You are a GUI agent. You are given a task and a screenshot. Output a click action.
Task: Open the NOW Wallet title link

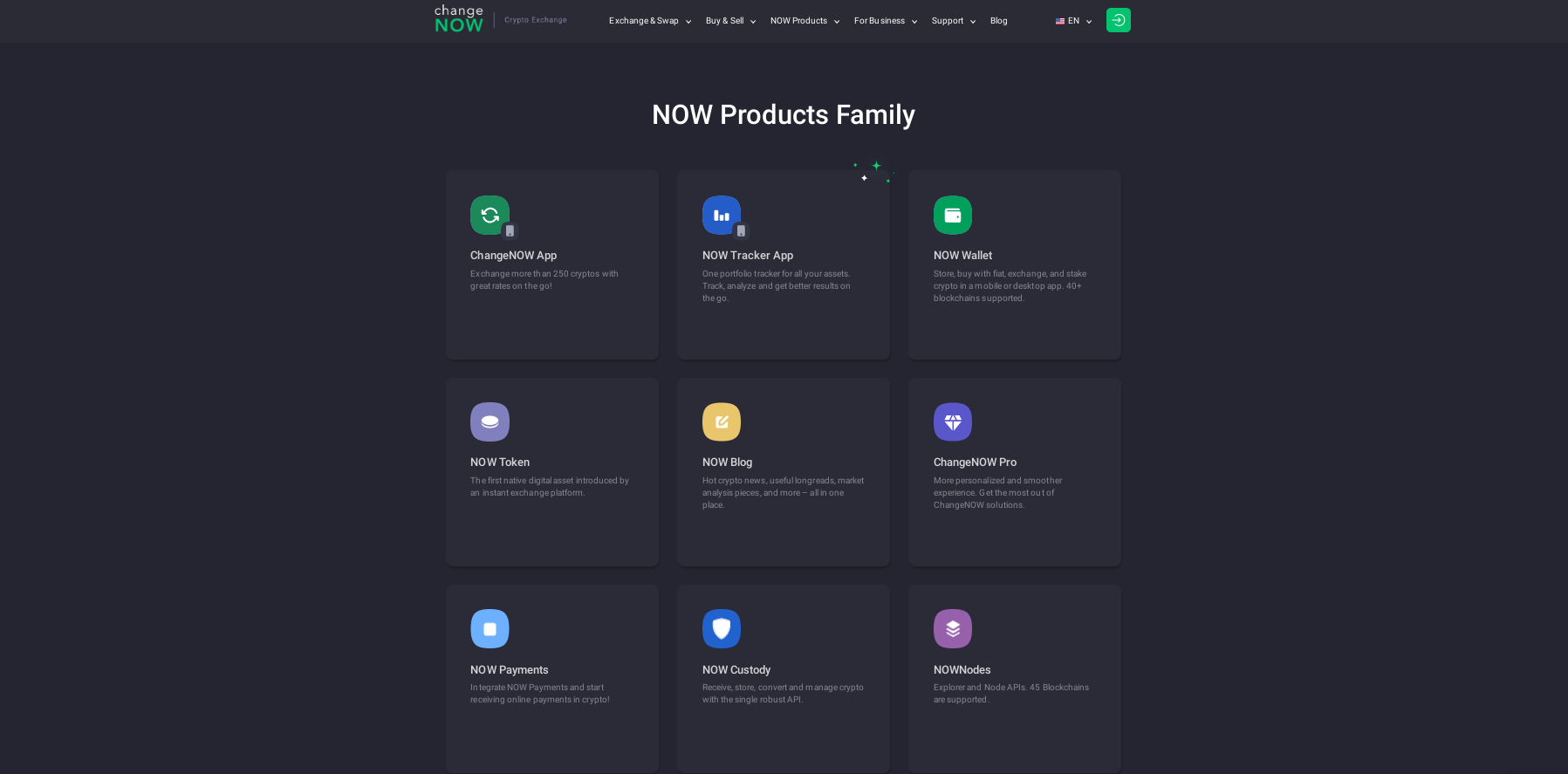coord(962,256)
